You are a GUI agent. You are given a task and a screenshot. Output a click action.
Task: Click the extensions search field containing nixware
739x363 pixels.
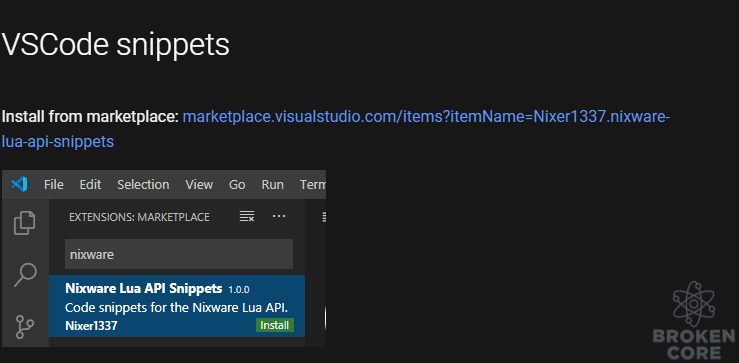click(x=179, y=254)
